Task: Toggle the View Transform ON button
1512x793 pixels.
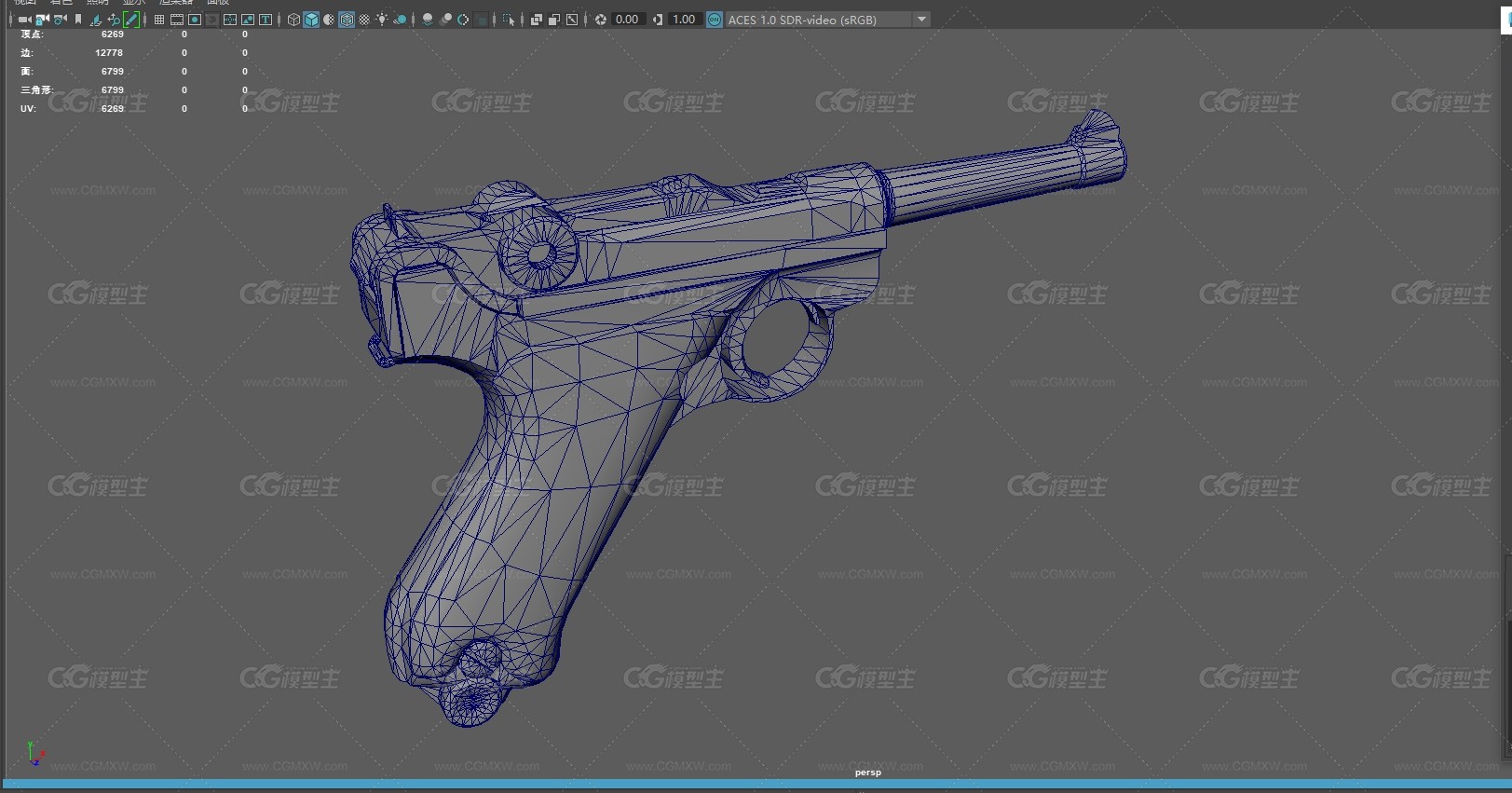Action: [x=715, y=20]
